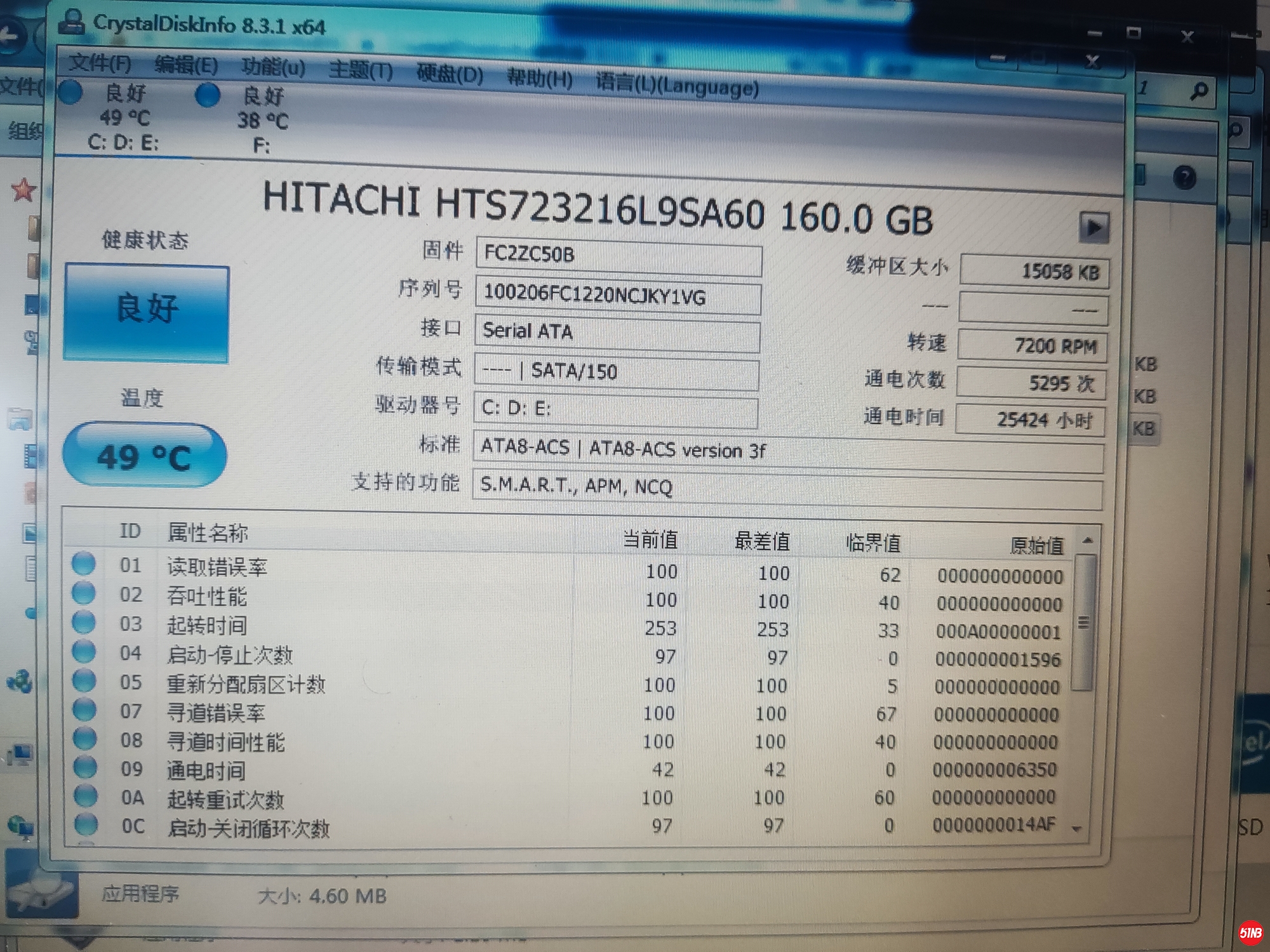The width and height of the screenshot is (1270, 952).
Task: Open the 编辑(E) menu
Action: pyautogui.click(x=186, y=65)
